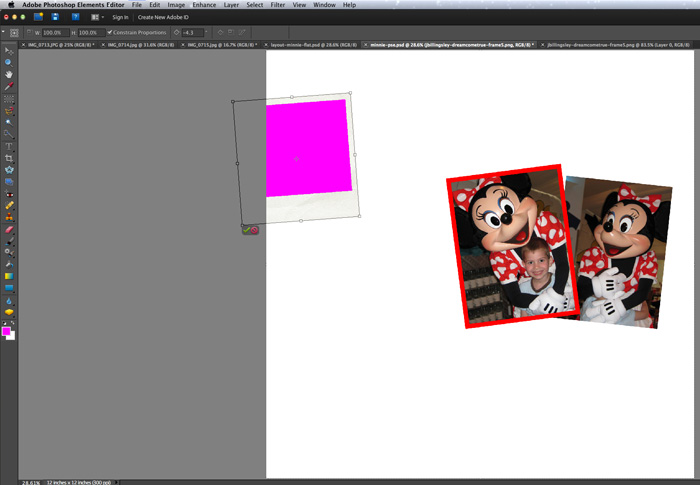Switch to IMG_0713.JPG document tab
The image size is (700, 485).
61,45
